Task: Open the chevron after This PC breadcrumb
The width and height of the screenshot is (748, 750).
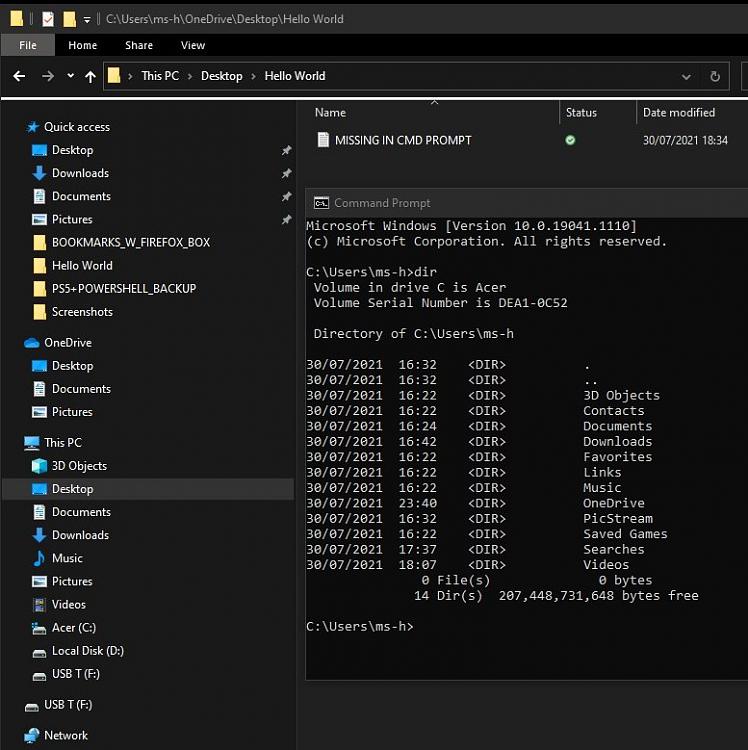Action: [x=190, y=77]
